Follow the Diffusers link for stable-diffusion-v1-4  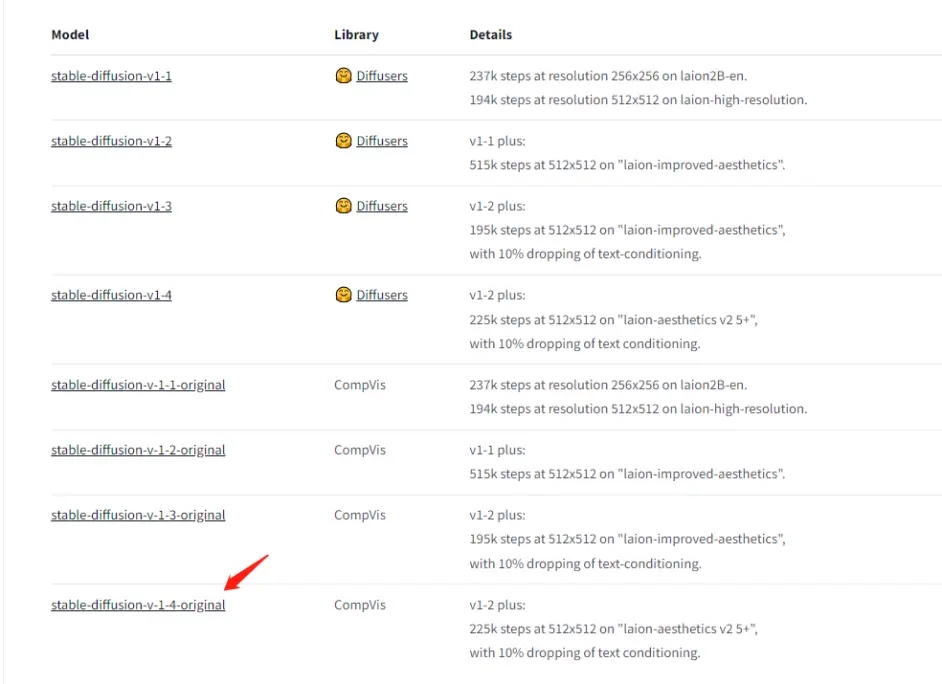[x=382, y=295]
